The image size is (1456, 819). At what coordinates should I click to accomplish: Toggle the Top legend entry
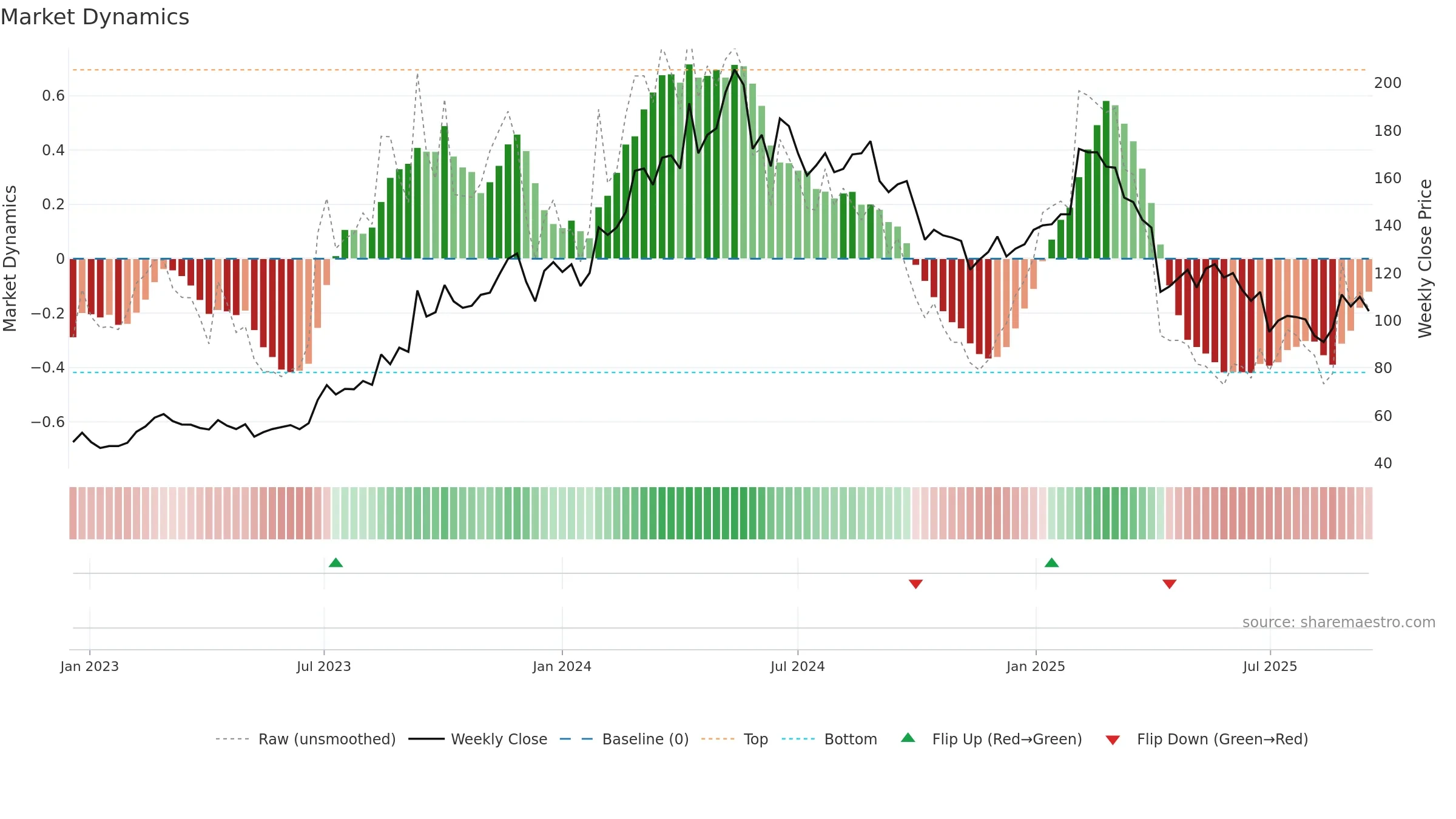tap(735, 739)
